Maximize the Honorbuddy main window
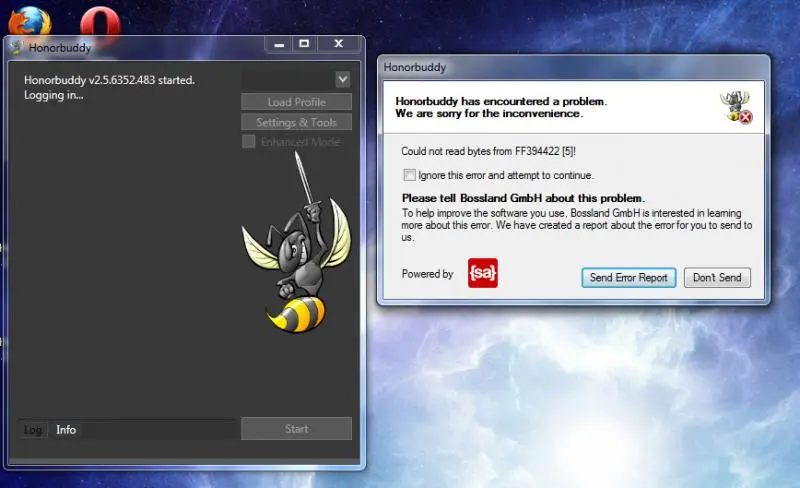The width and height of the screenshot is (800, 488). pos(304,44)
